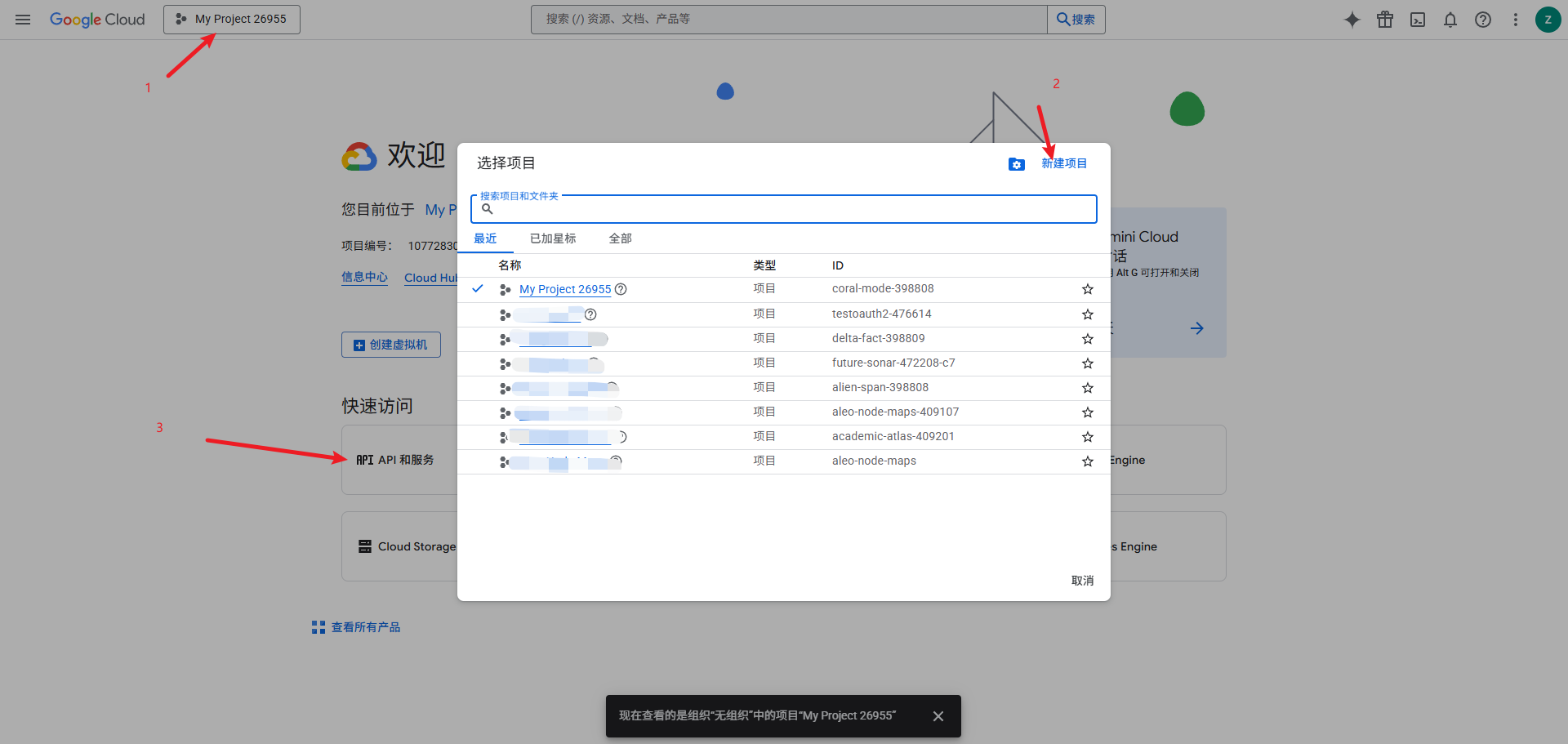1568x744 pixels.
Task: Dismiss the notification toast with X
Action: 938,716
